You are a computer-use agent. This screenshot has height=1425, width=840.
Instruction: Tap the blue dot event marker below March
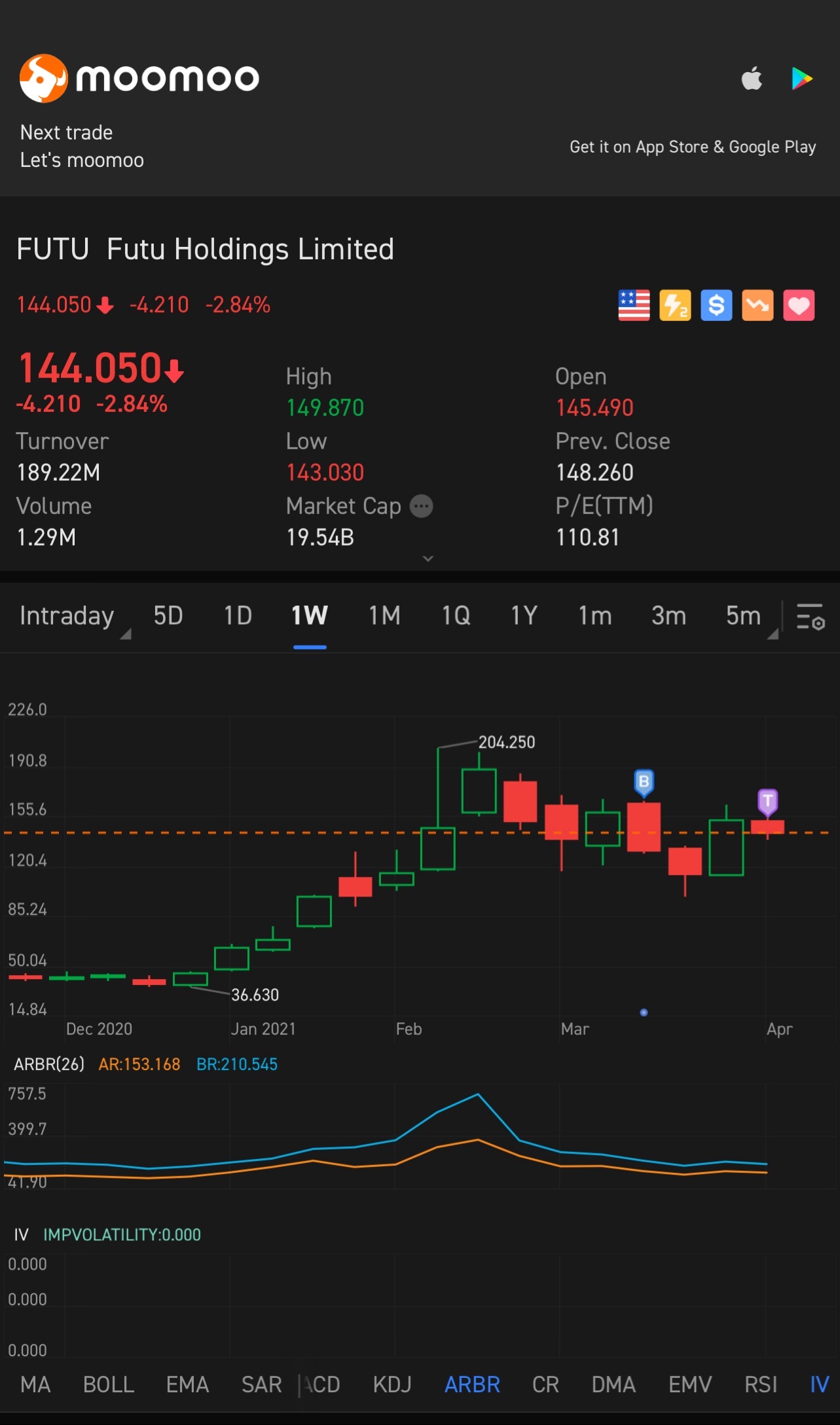pyautogui.click(x=644, y=1012)
